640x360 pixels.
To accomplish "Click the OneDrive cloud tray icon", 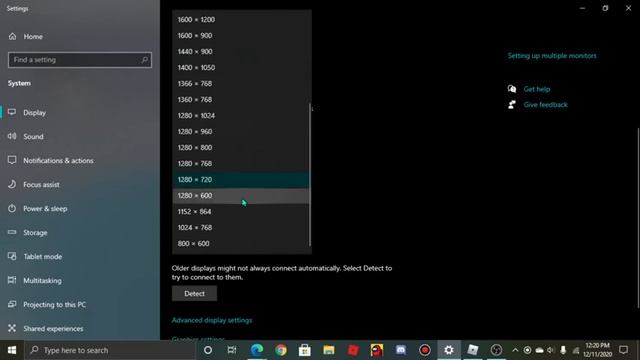I will (539, 350).
